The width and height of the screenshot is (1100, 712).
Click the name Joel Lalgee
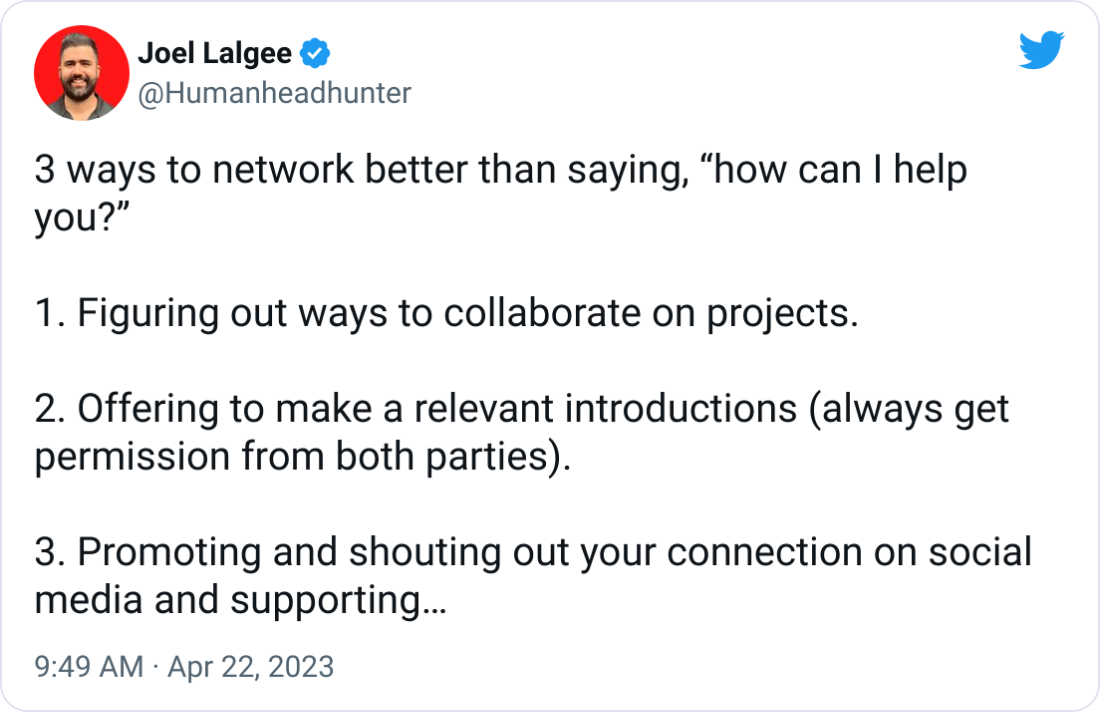coord(215,54)
